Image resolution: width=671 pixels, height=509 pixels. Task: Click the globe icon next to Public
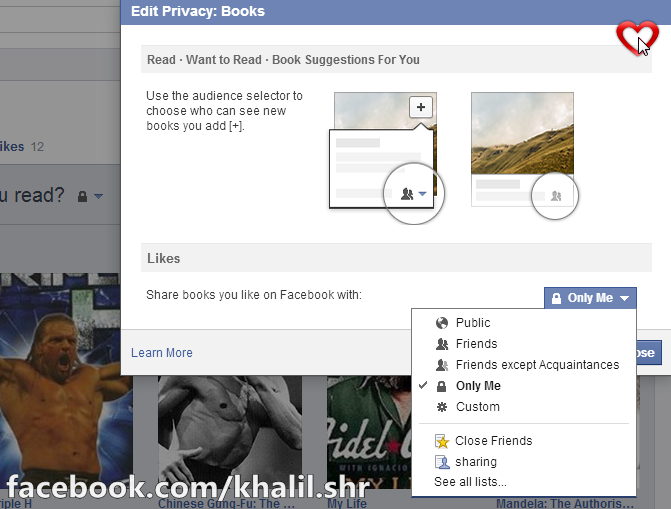pos(442,323)
